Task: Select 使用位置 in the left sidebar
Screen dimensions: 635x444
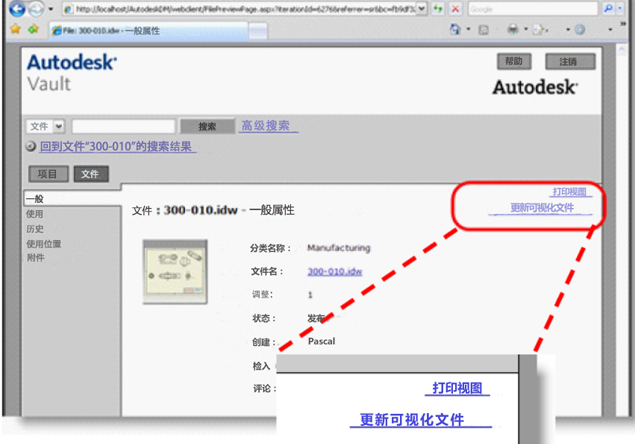Action: (44, 243)
